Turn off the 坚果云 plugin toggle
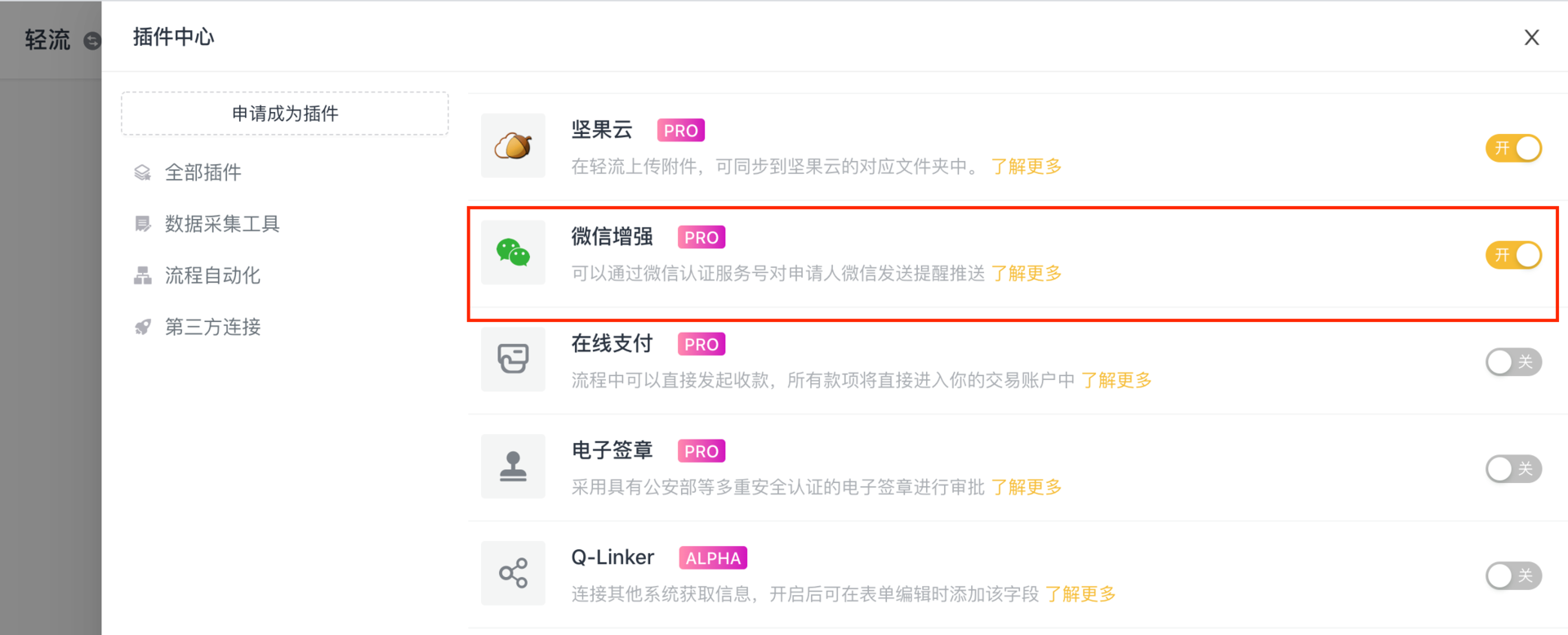The width and height of the screenshot is (1568, 635). [1513, 148]
